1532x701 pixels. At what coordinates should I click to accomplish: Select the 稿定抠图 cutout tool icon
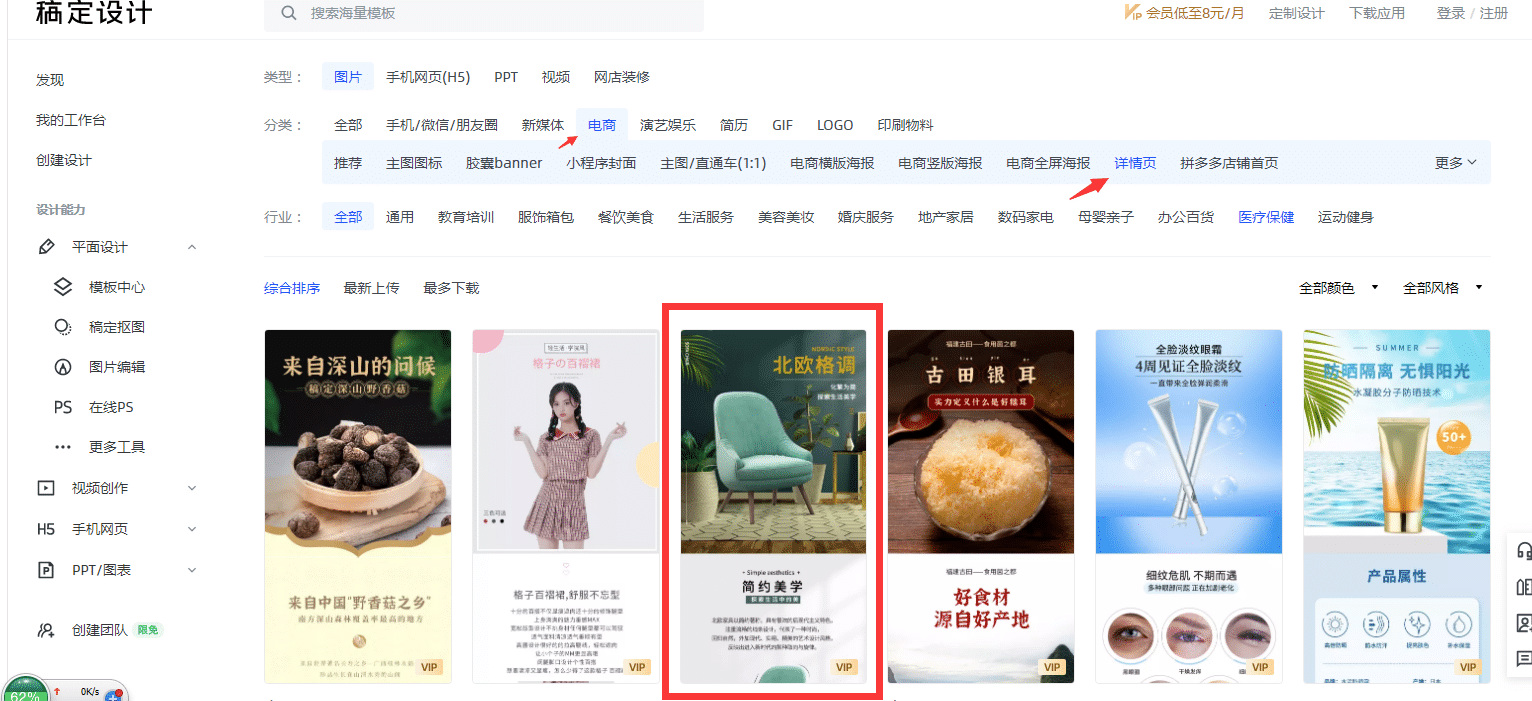62,327
